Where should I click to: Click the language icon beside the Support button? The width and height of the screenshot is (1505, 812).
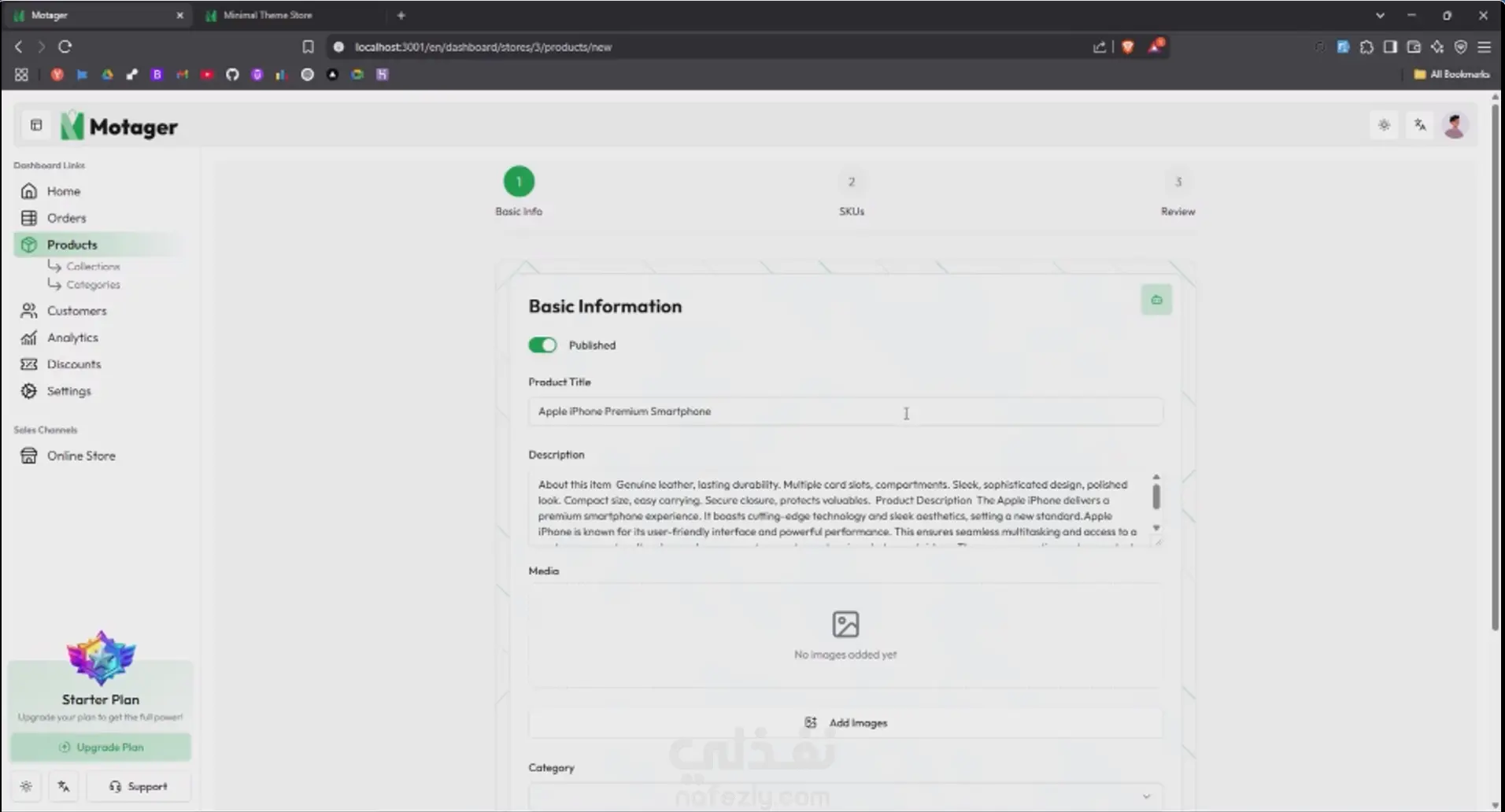64,786
